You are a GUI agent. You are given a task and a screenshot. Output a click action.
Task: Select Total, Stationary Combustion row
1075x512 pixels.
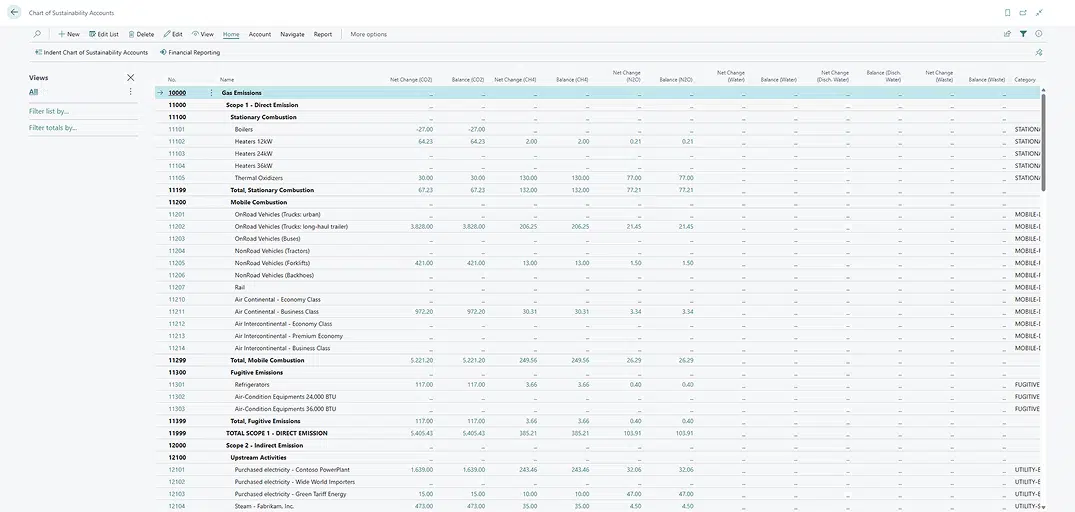coord(272,190)
